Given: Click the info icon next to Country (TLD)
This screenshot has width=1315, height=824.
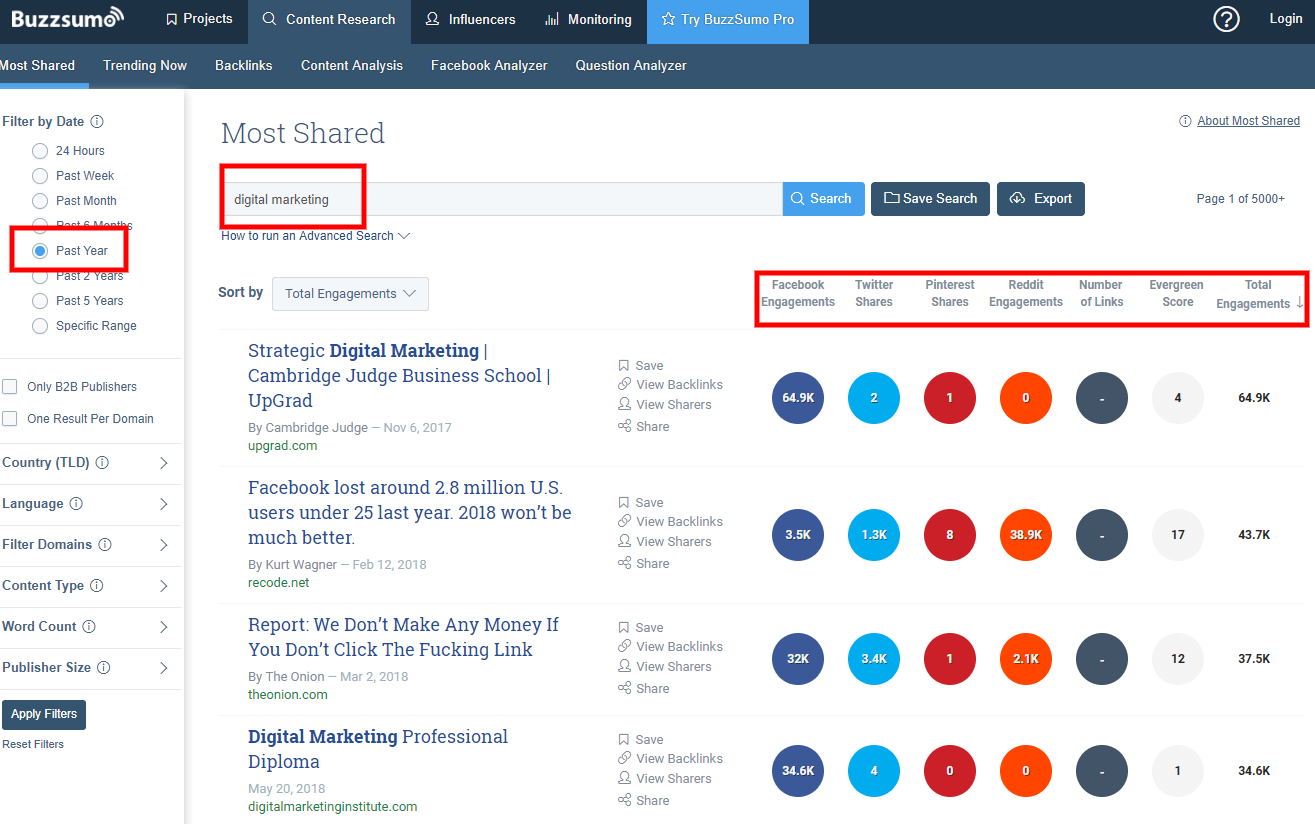Looking at the screenshot, I should (102, 463).
